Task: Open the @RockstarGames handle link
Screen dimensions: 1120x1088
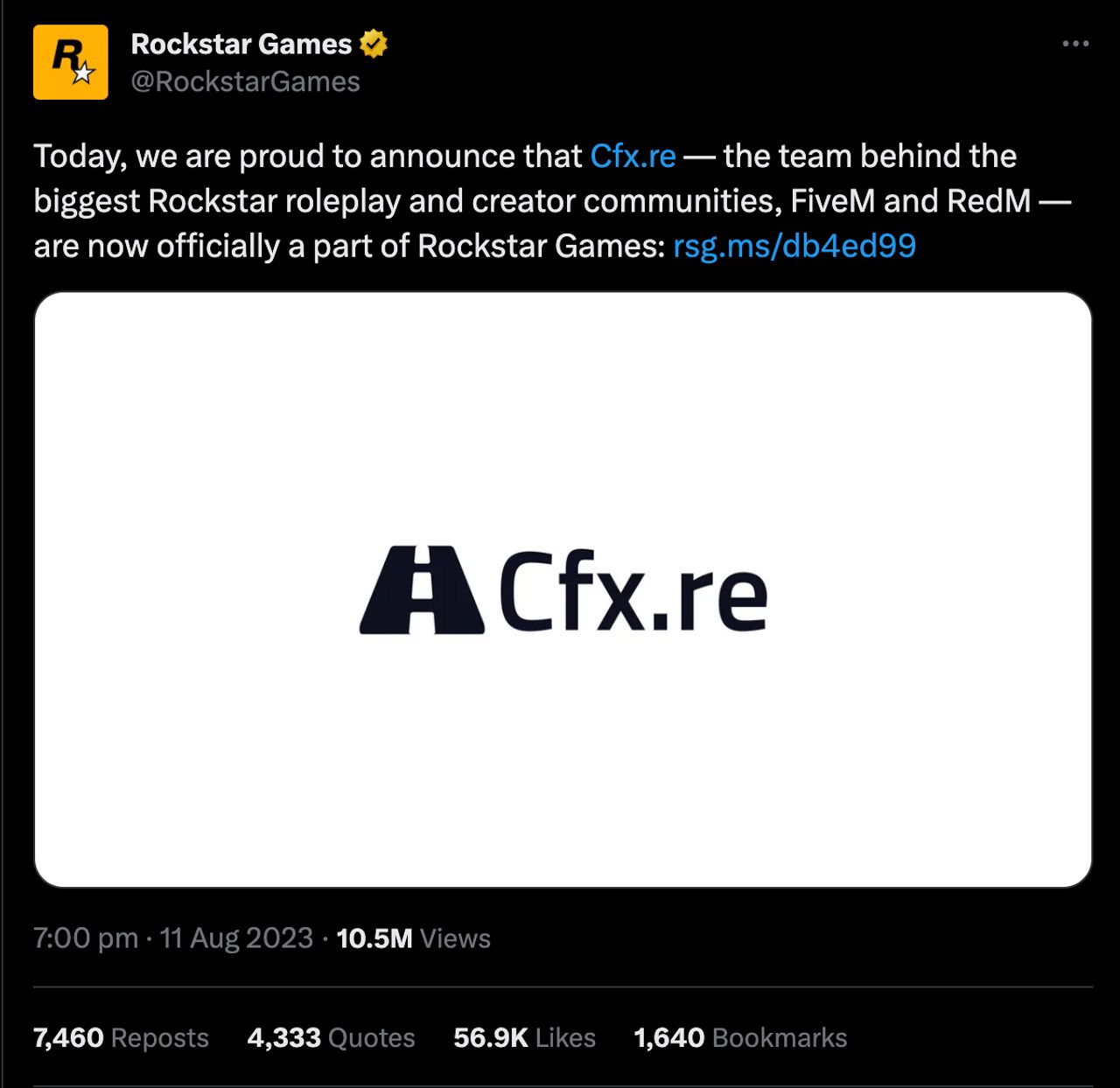Action: (x=245, y=81)
